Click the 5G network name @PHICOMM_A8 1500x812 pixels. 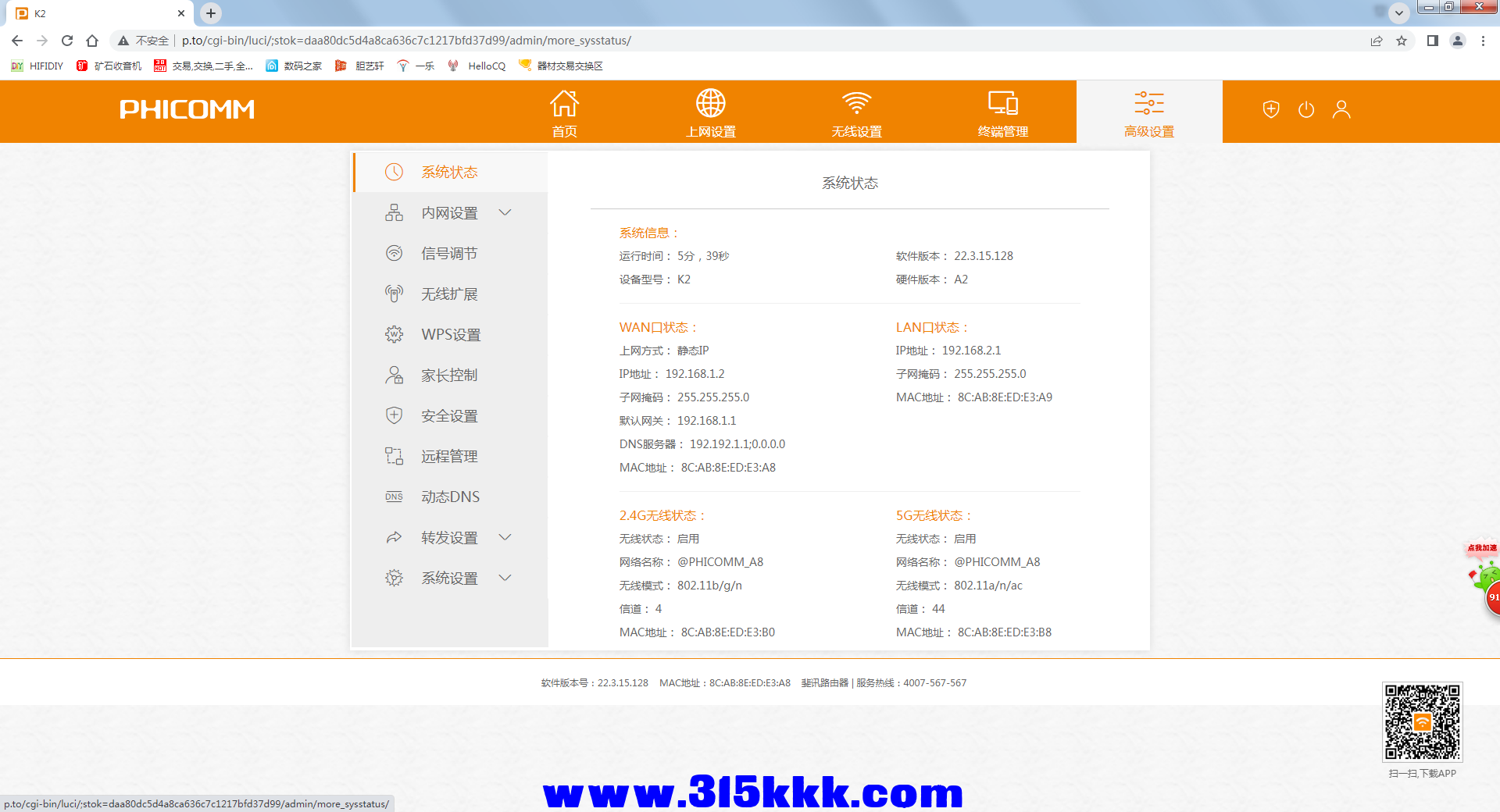click(997, 562)
